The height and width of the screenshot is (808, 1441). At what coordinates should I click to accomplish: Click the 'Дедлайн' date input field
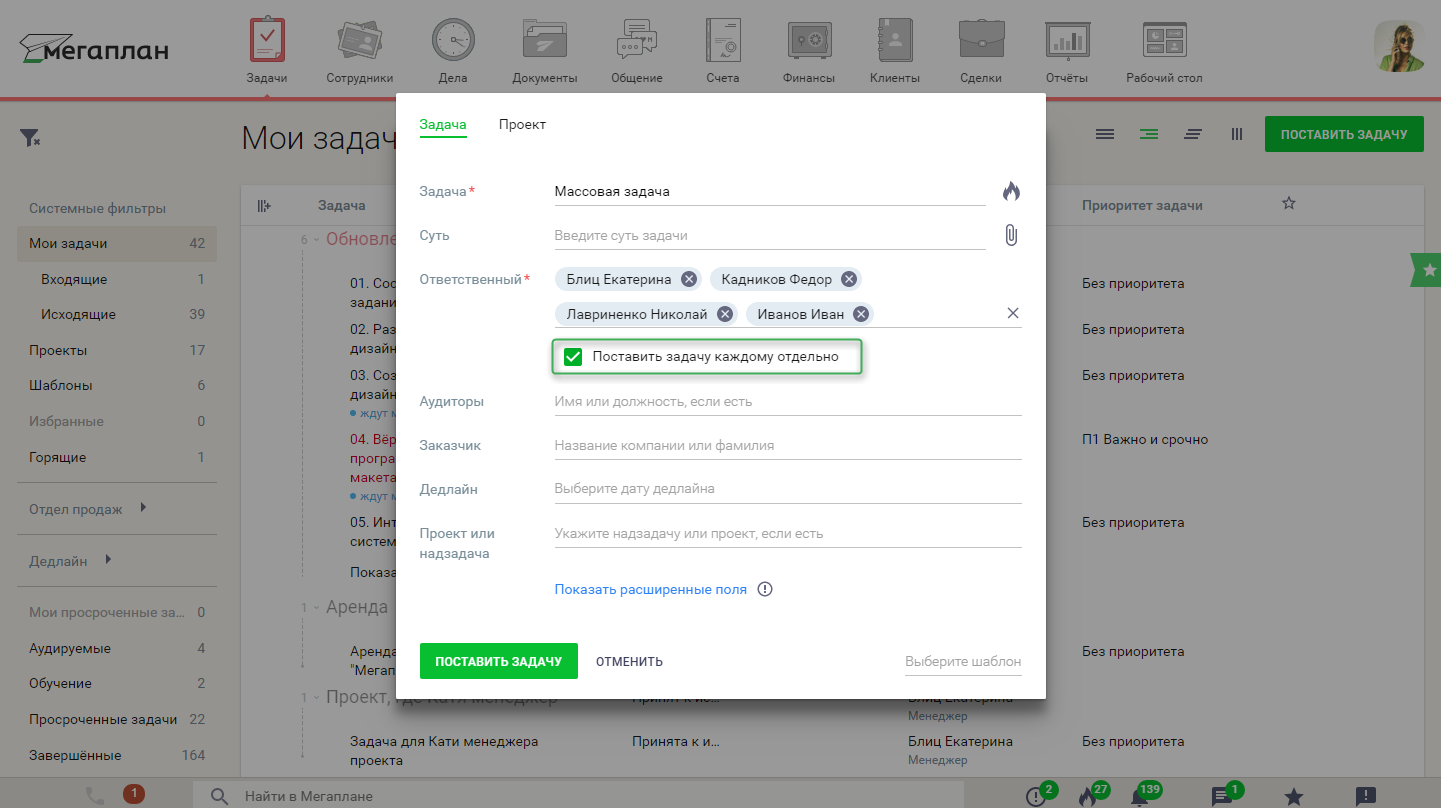click(x=787, y=489)
